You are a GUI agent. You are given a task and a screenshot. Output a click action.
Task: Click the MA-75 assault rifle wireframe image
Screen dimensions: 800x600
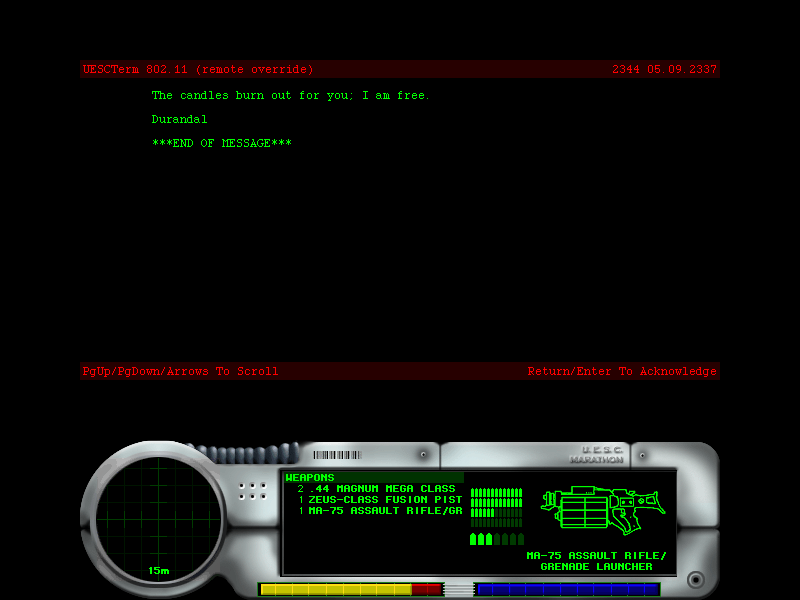(602, 509)
